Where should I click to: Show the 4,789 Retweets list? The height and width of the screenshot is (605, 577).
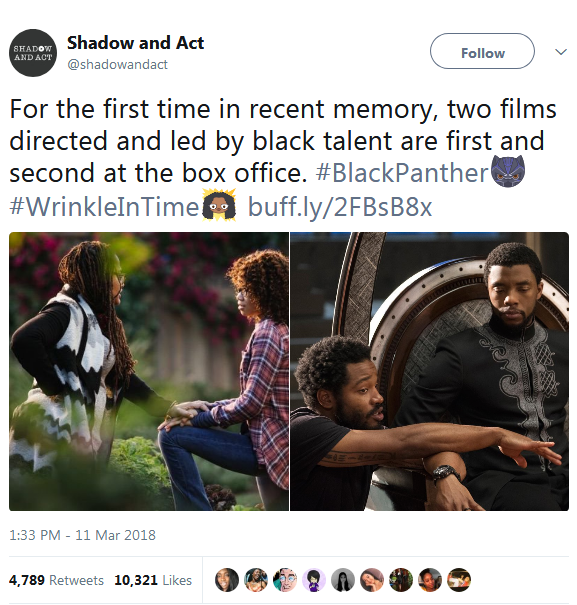click(56, 580)
